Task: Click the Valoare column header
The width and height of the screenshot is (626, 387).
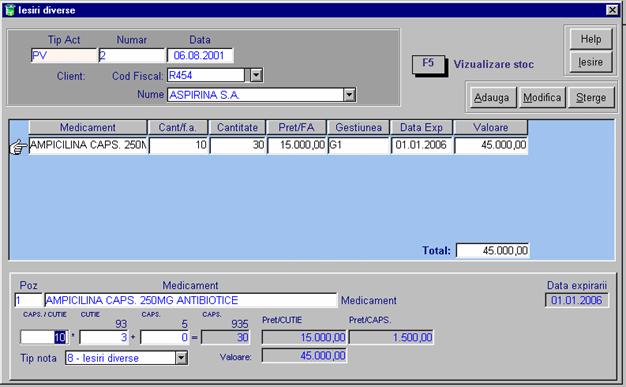Action: (x=491, y=127)
